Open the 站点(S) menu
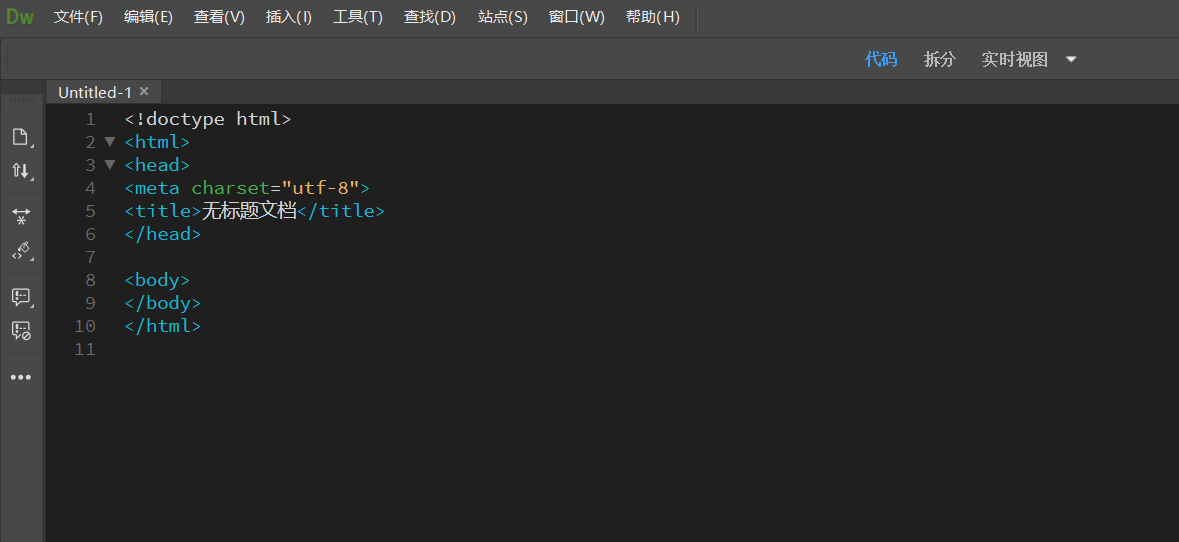Image resolution: width=1179 pixels, height=542 pixels. (503, 17)
